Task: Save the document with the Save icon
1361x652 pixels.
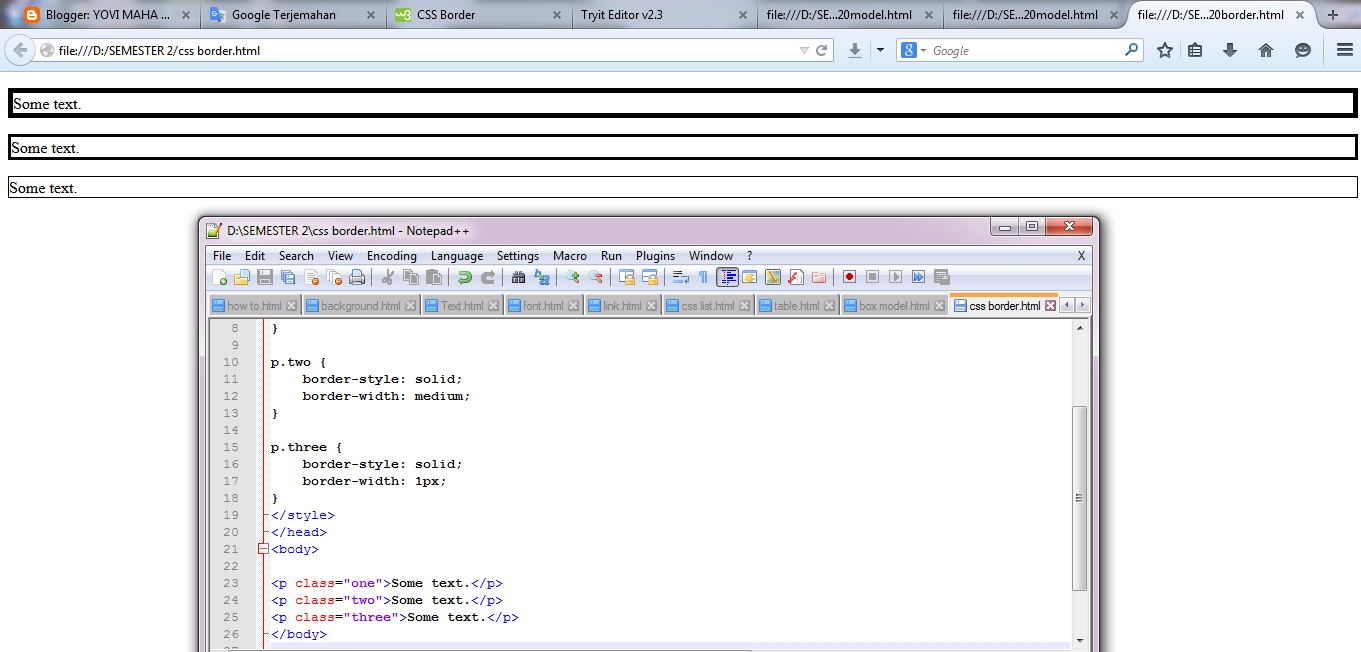Action: [x=265, y=277]
